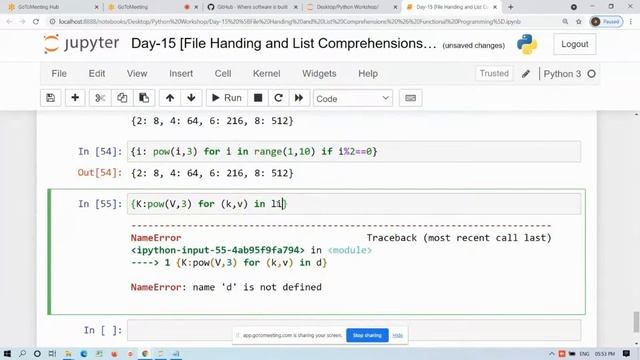Click the Python logo icon
The width and height of the screenshot is (640, 360).
[x=527, y=44]
